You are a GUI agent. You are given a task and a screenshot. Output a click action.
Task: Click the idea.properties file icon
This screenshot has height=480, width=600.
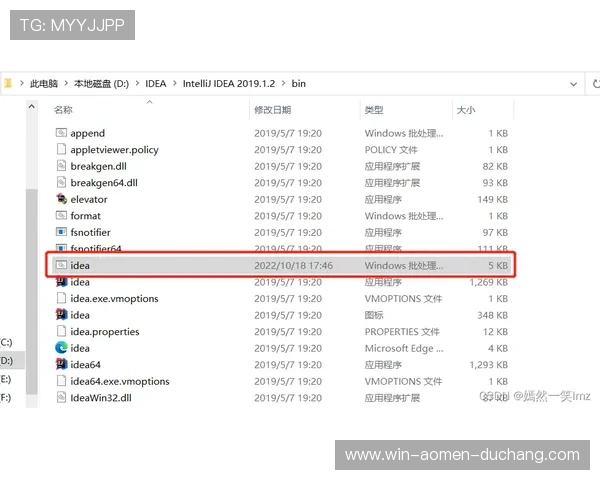61,331
